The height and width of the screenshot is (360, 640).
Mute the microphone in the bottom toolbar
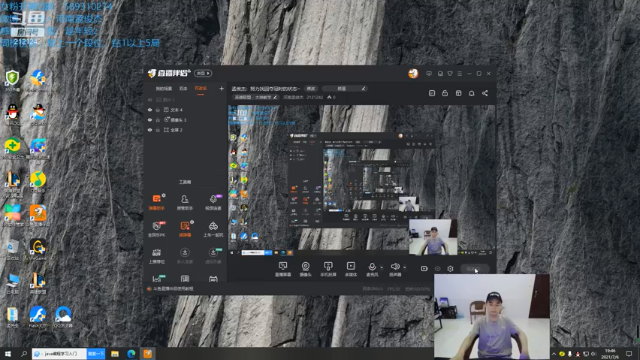coord(372,267)
